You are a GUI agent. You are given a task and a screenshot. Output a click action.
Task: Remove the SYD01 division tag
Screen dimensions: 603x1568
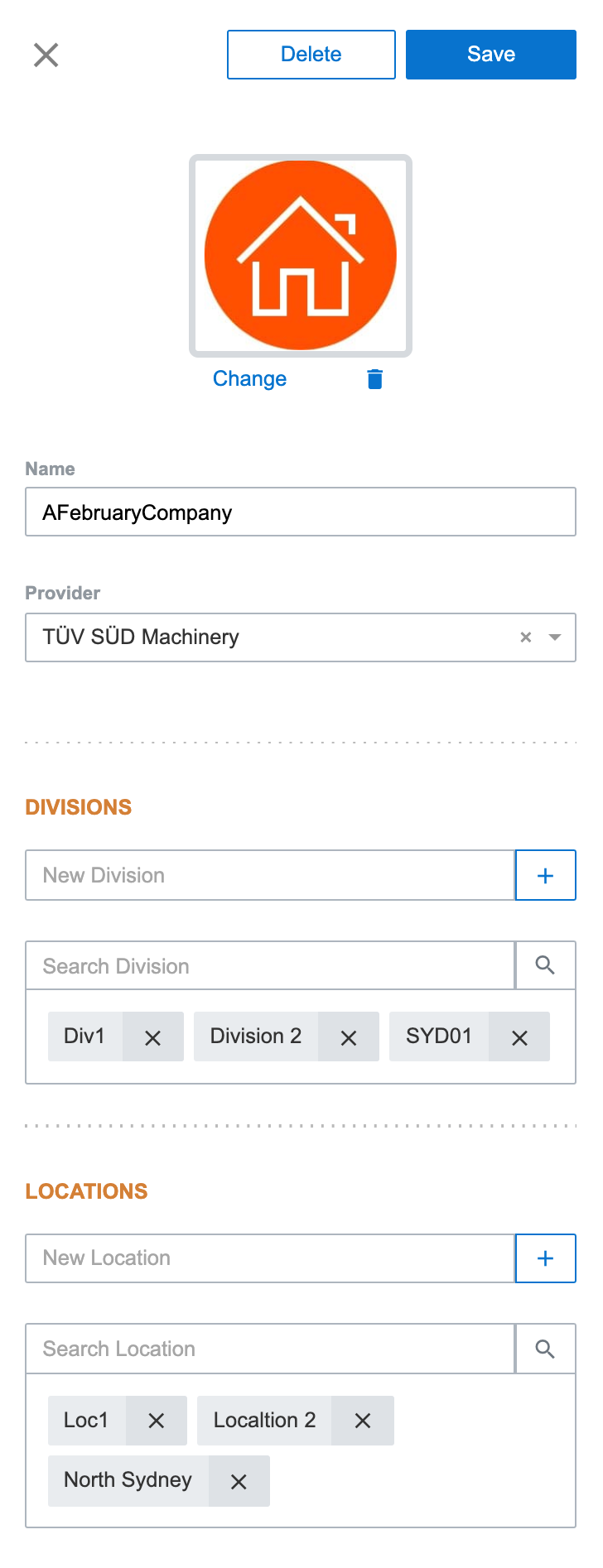(519, 1037)
